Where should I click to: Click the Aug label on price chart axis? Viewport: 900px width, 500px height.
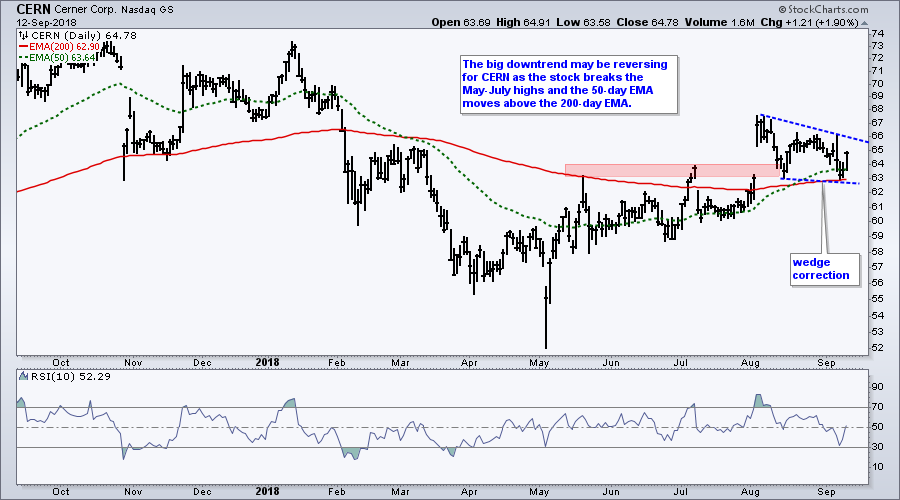point(750,363)
